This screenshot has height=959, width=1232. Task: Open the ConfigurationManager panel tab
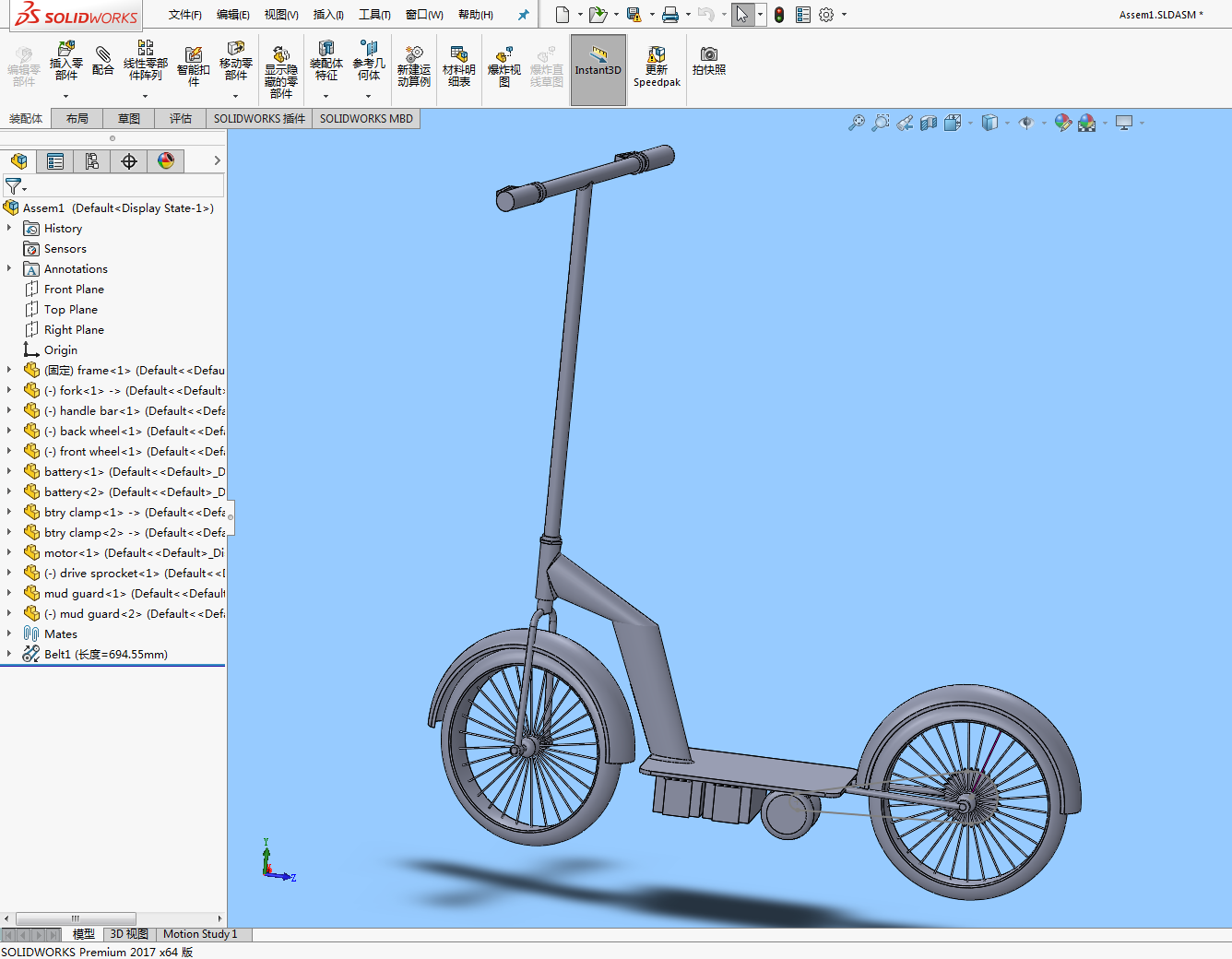pos(92,161)
